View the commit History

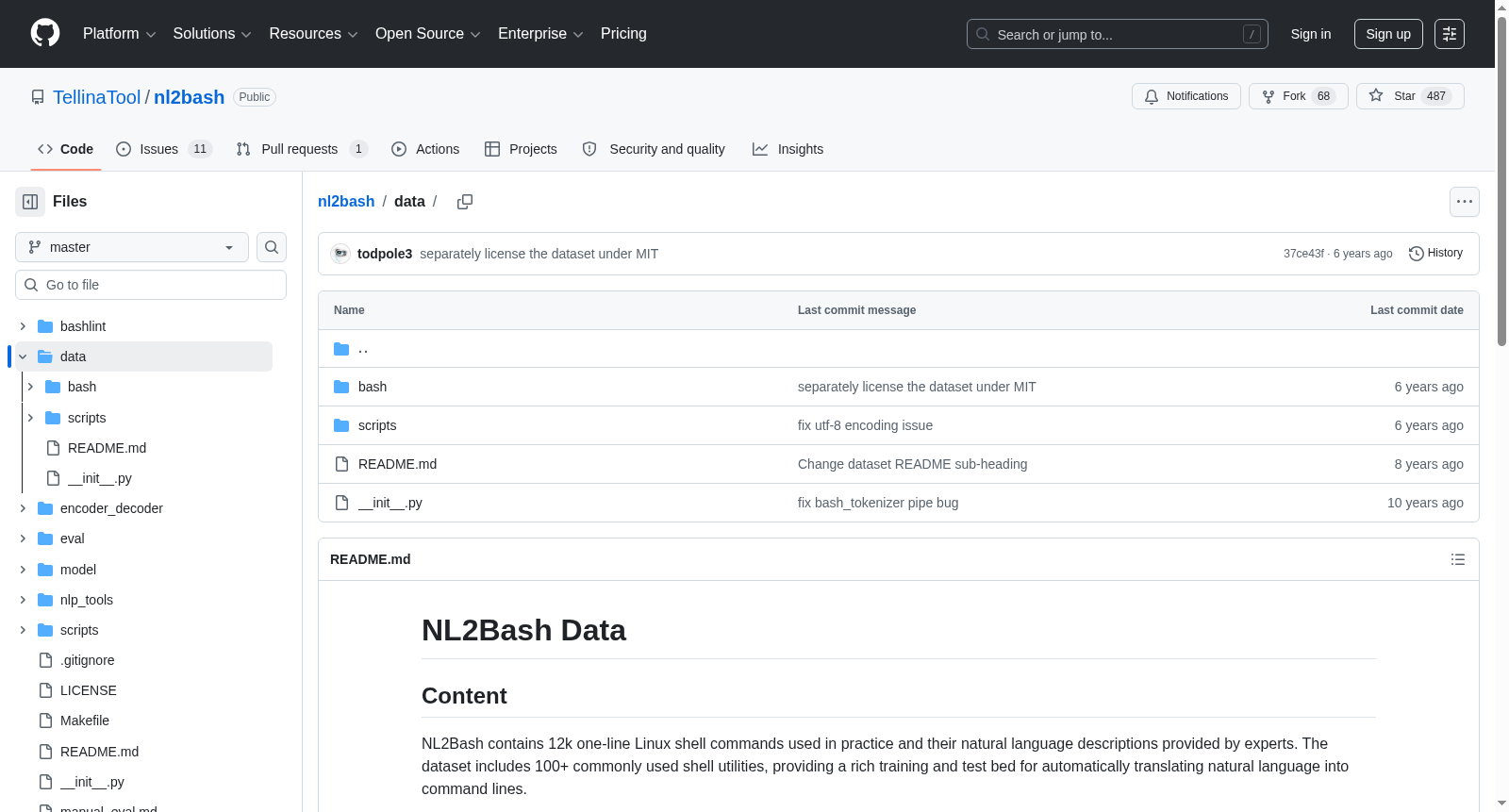[1436, 253]
